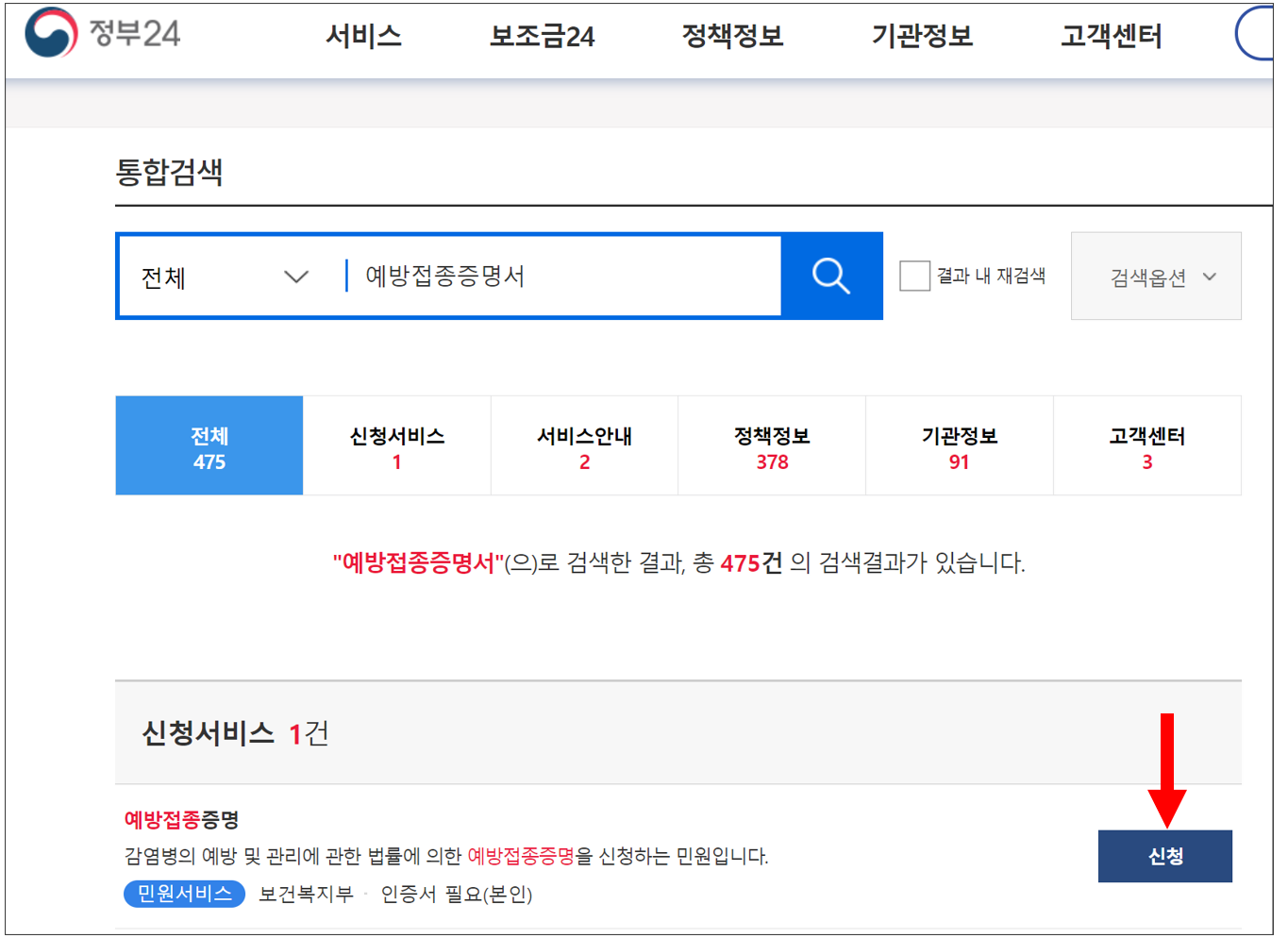Click the 민원서비스 badge
Viewport: 1288px width, 938px height.
click(185, 894)
